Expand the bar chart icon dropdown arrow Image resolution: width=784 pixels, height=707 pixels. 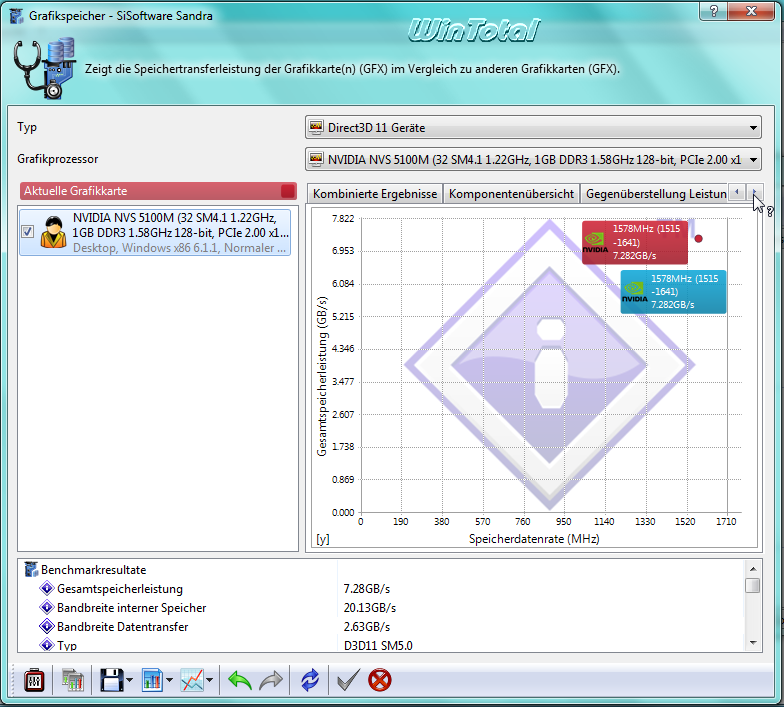(x=170, y=680)
